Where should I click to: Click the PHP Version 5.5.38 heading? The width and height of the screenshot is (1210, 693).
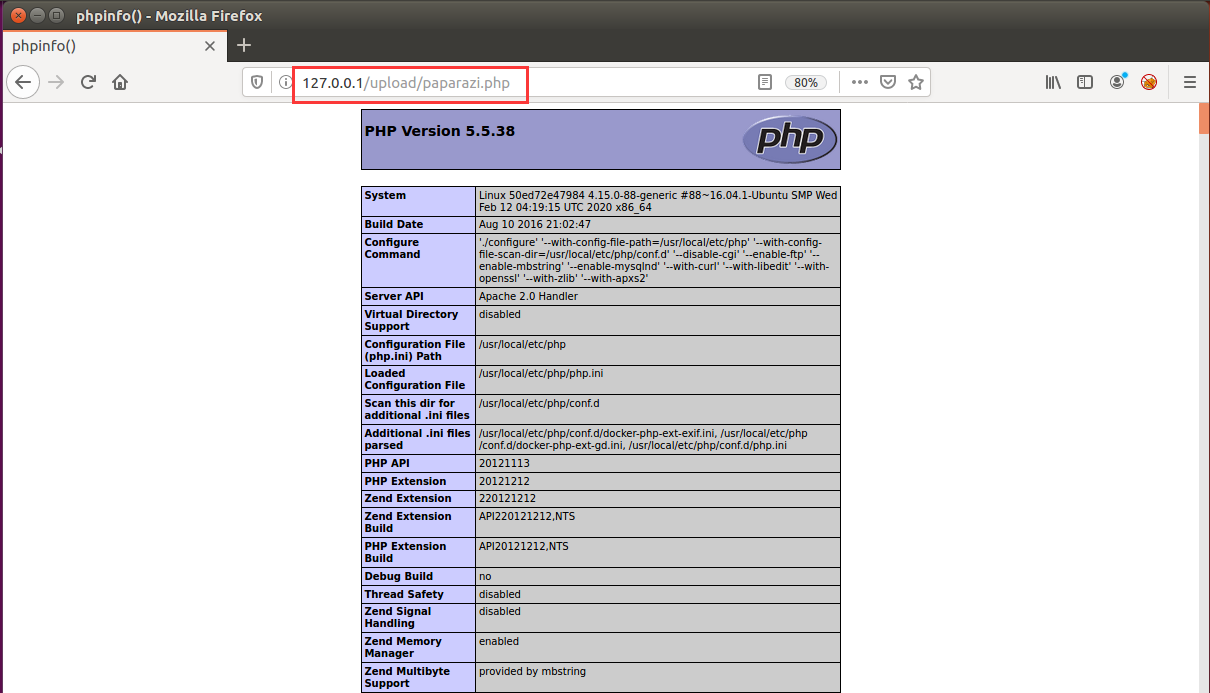[440, 131]
